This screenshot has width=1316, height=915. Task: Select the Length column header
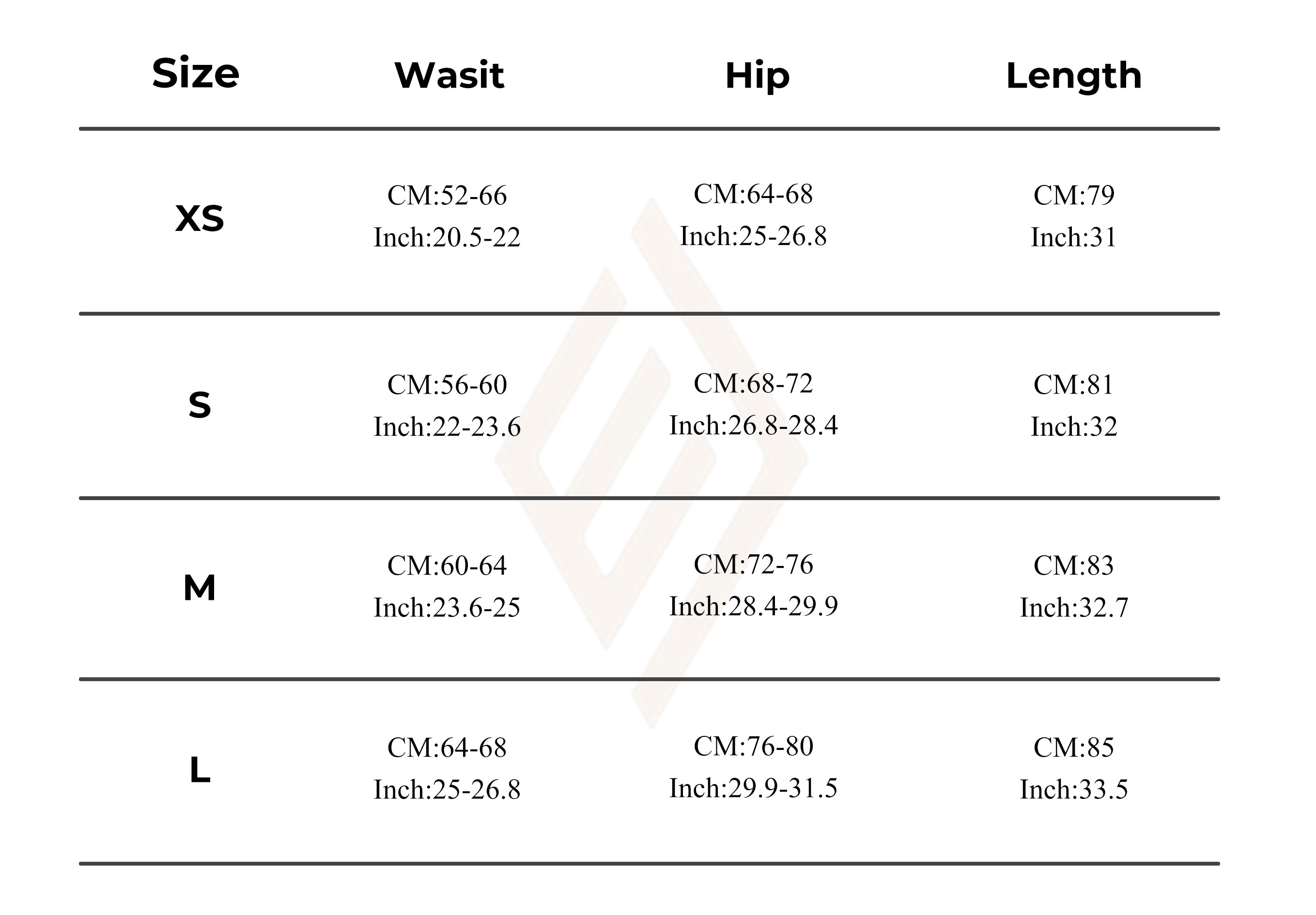pos(1073,76)
